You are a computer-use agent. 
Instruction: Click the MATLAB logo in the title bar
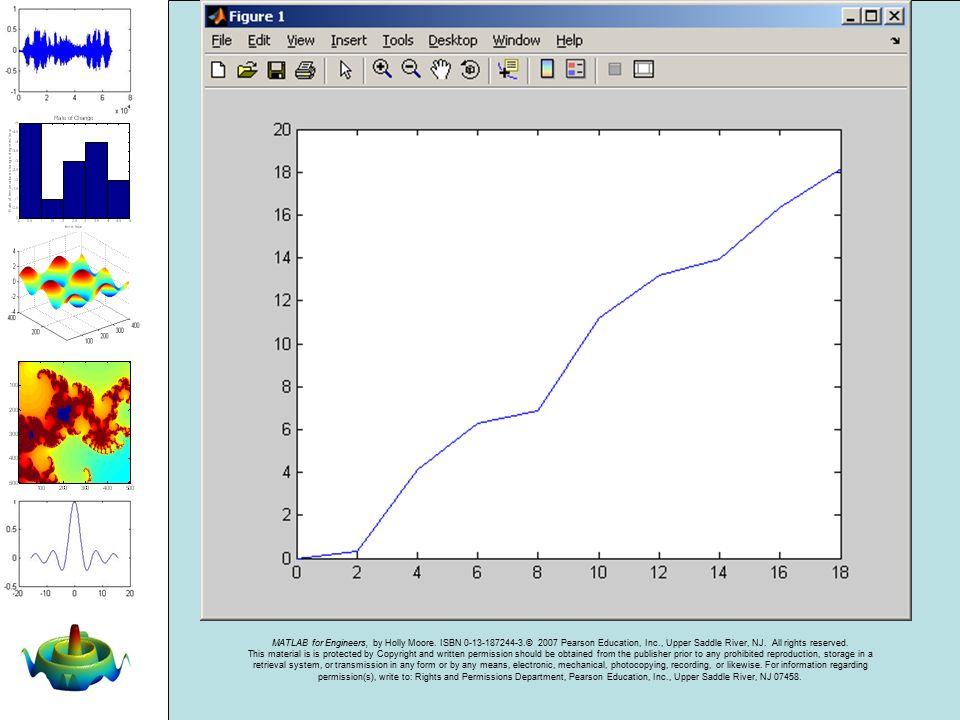(217, 16)
